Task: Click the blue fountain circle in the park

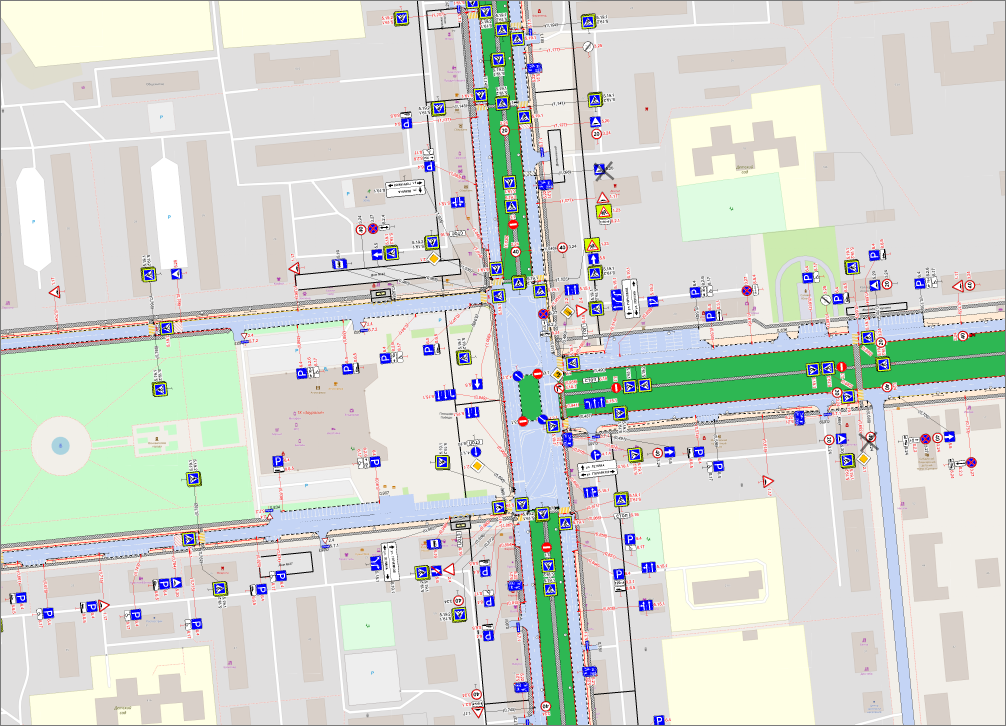Action: [x=60, y=445]
